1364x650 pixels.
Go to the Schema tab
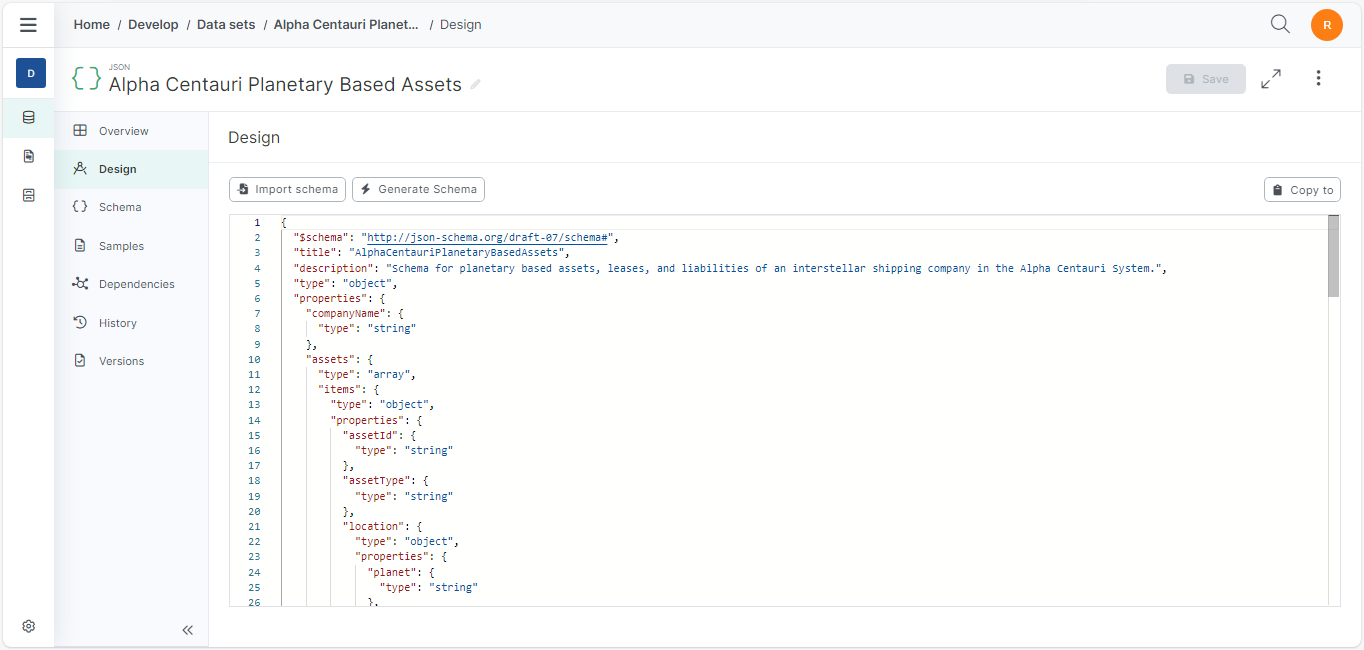tap(131, 207)
